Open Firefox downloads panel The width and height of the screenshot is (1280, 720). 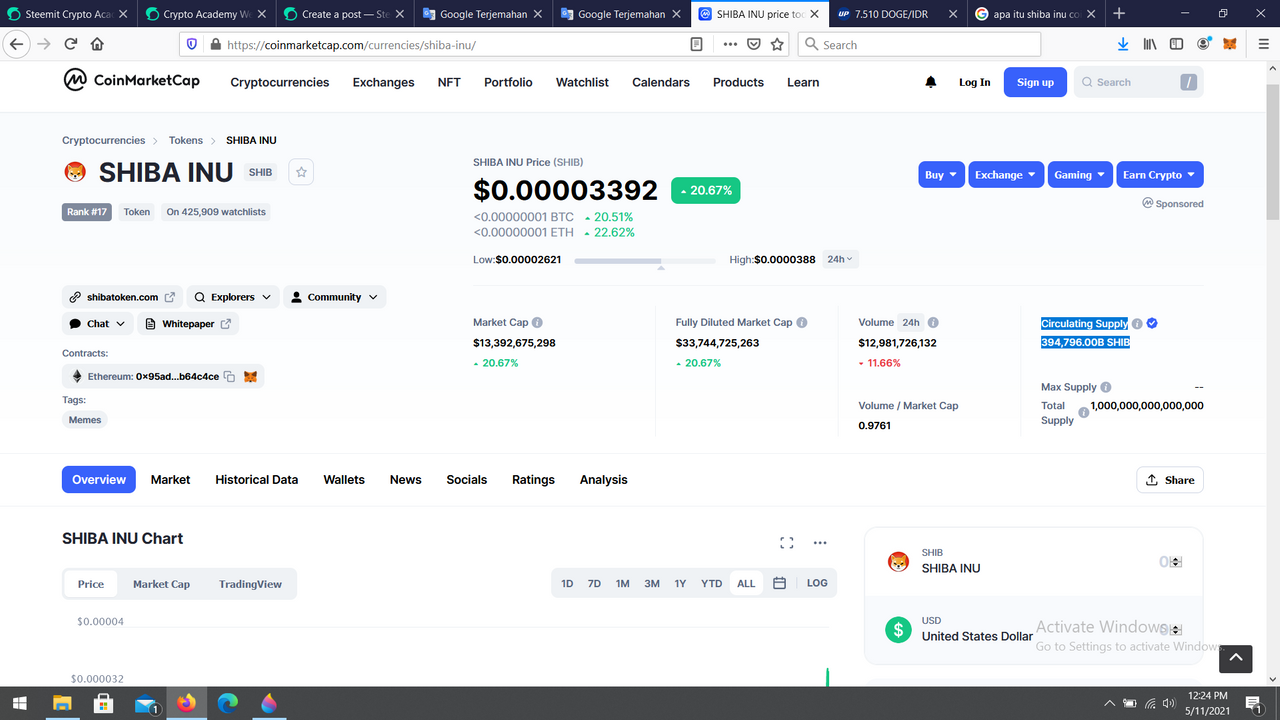tap(1123, 44)
